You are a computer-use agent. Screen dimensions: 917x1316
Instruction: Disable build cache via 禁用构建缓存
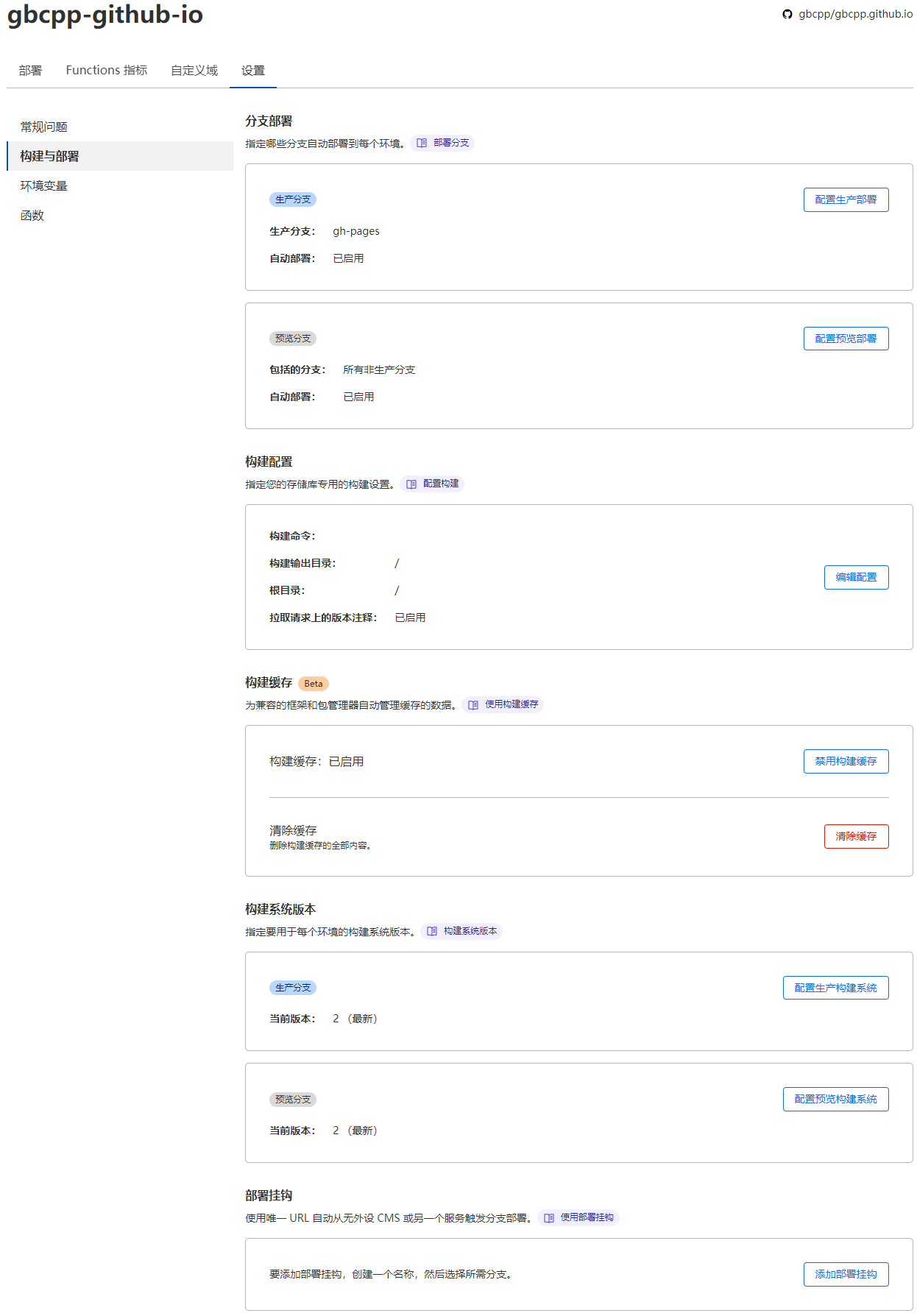coord(846,761)
